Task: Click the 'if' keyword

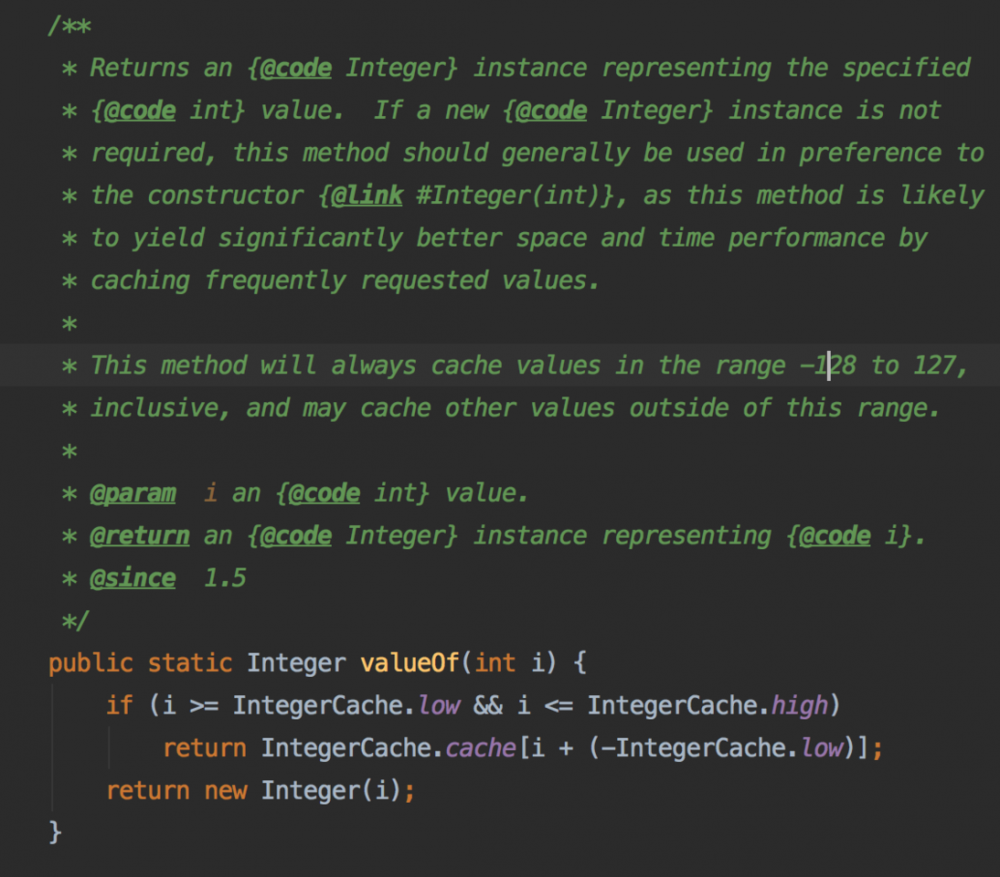Action: point(119,705)
